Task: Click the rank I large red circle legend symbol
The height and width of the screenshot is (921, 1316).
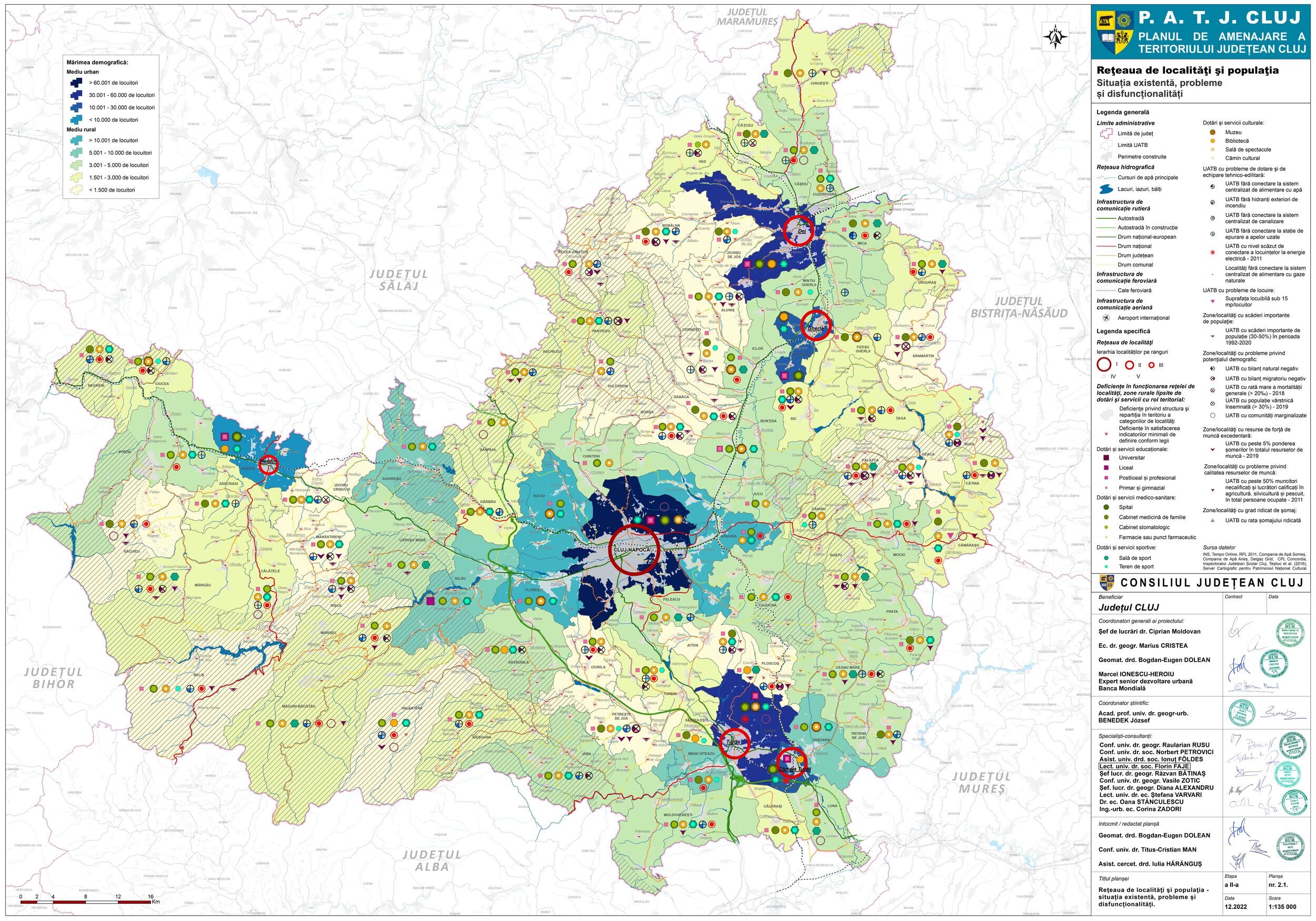Action: (x=1104, y=365)
